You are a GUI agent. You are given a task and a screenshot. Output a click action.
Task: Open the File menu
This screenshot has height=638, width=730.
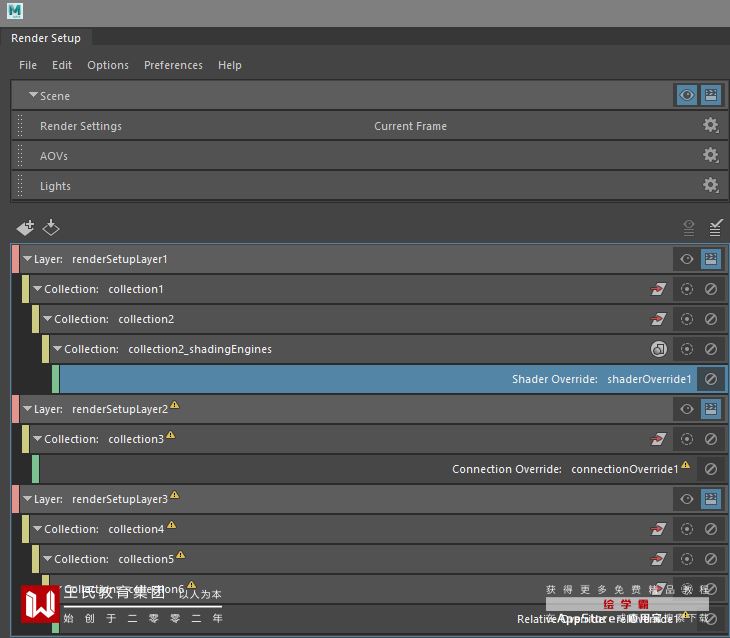tap(28, 65)
